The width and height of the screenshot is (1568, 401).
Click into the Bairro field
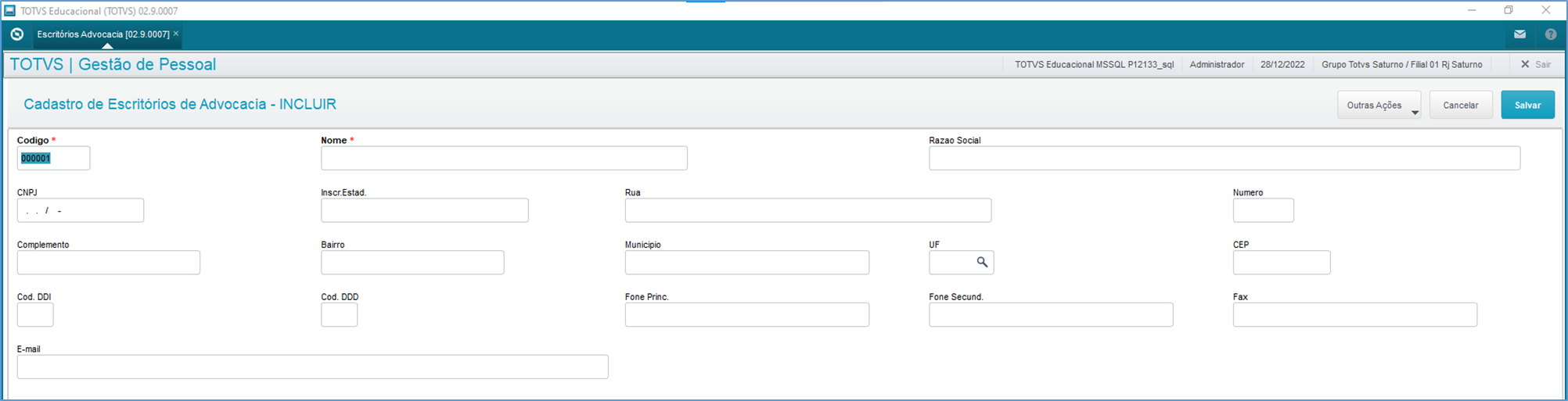[412, 263]
